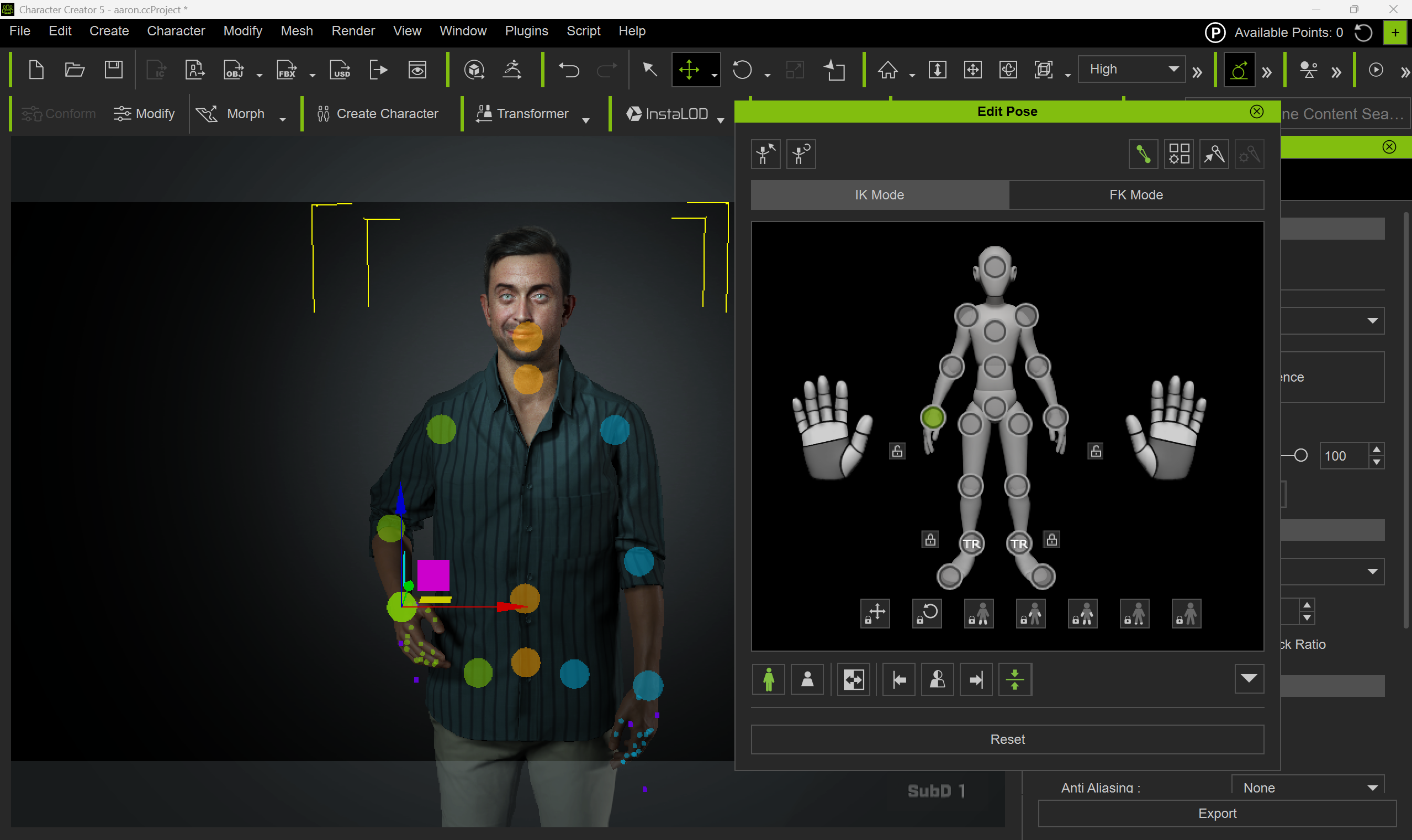Undo the last action
Image resolution: width=1412 pixels, height=840 pixels.
(x=569, y=70)
